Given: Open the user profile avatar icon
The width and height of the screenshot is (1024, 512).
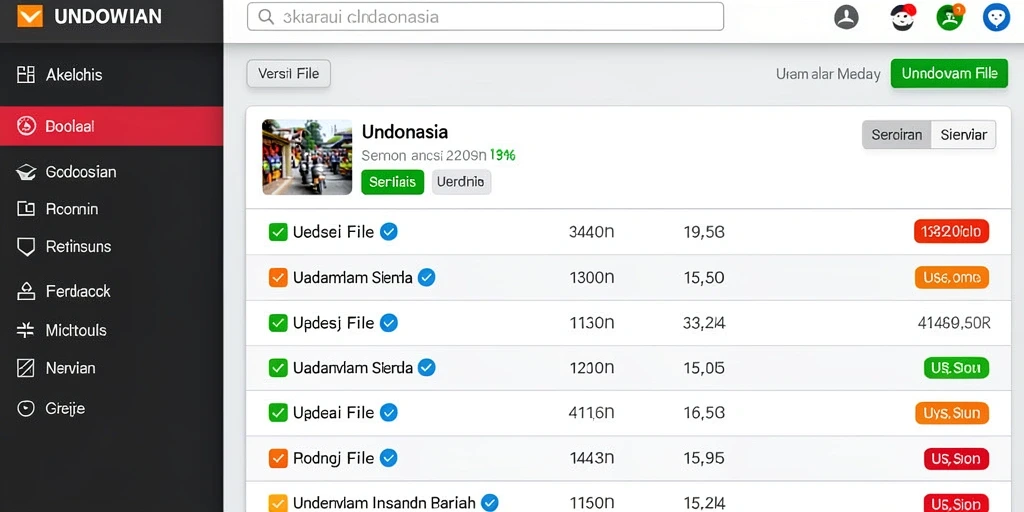Looking at the screenshot, I should pos(846,17).
